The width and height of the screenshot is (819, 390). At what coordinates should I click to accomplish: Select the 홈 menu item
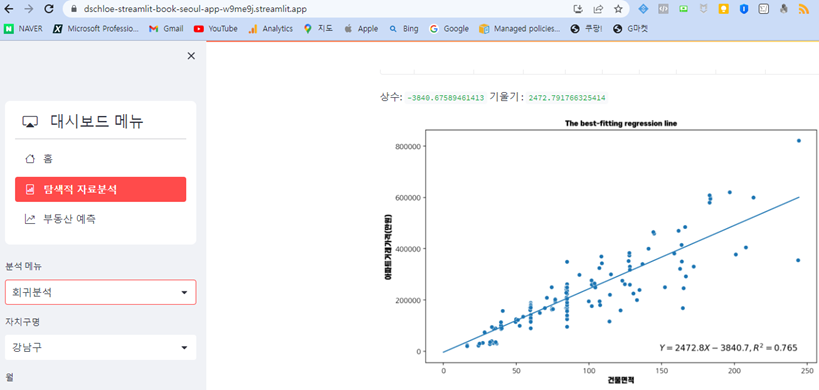tap(100, 159)
